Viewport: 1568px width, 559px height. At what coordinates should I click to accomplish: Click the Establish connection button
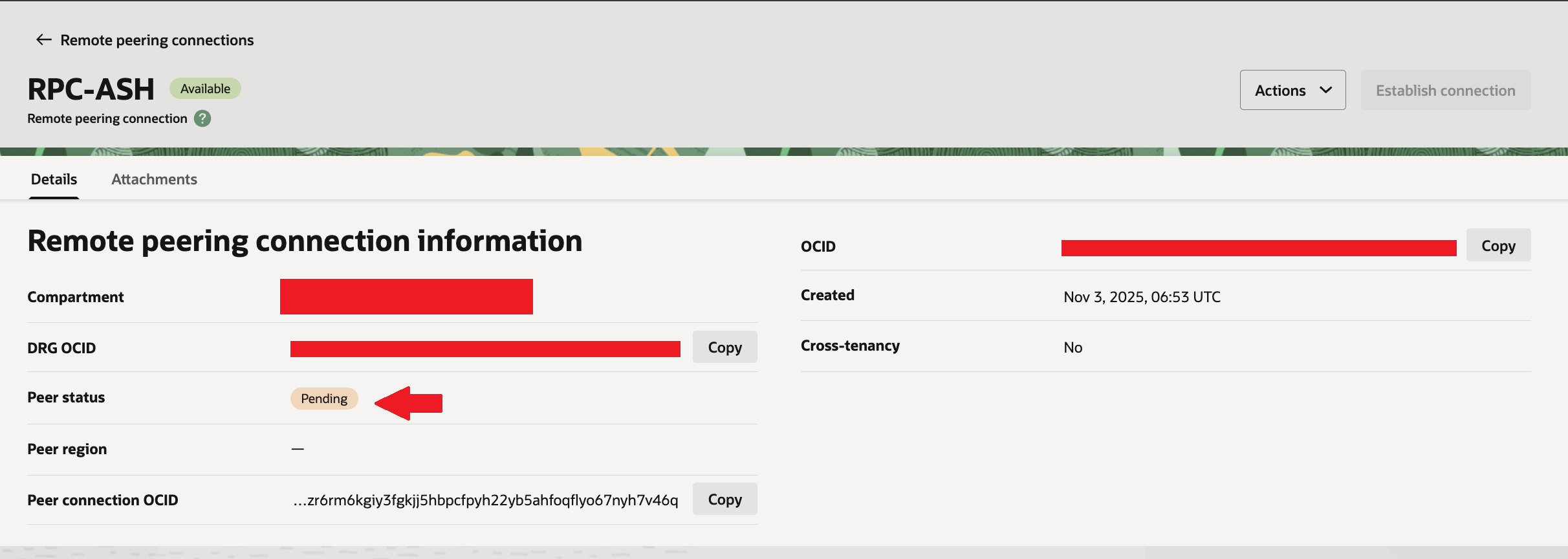tap(1445, 91)
